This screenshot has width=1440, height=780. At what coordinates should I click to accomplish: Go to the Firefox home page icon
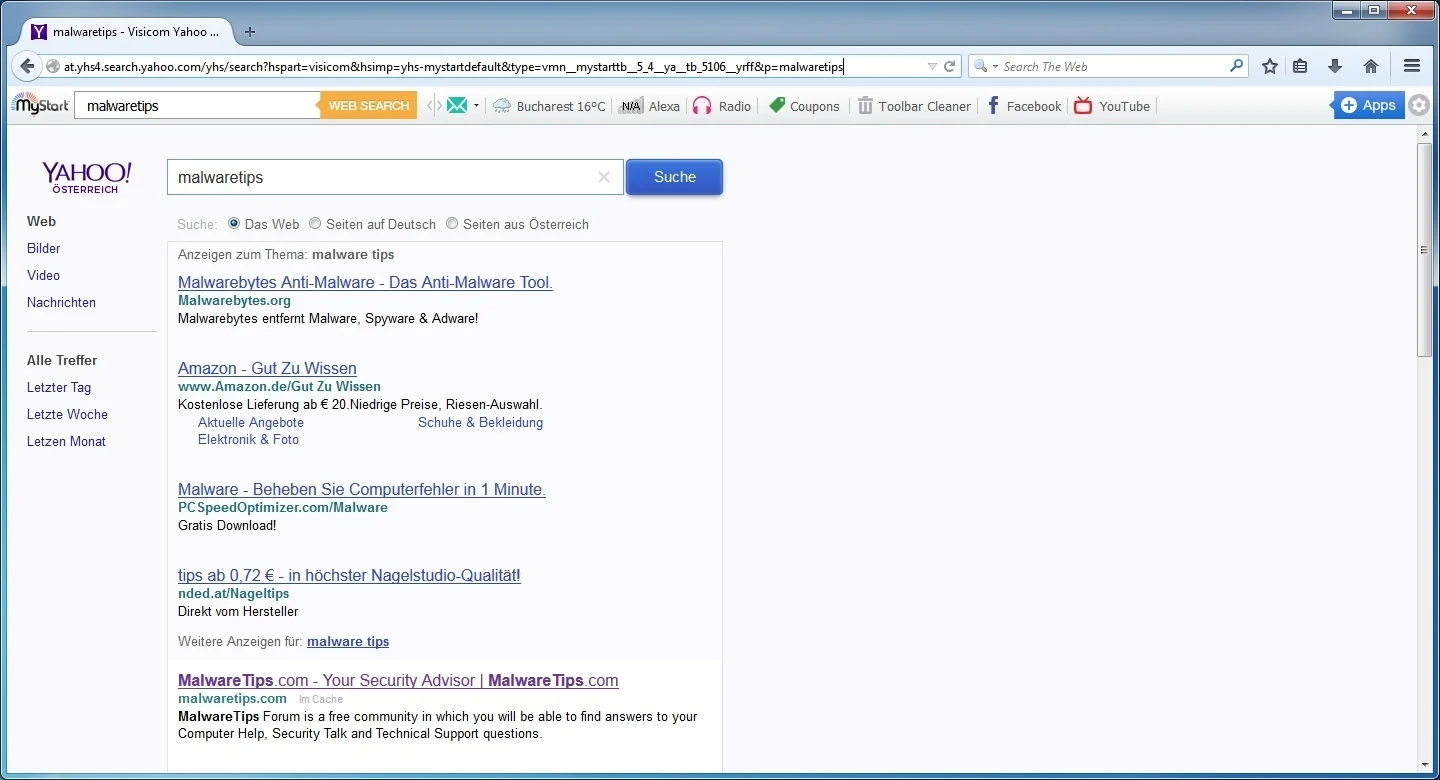(x=1371, y=66)
